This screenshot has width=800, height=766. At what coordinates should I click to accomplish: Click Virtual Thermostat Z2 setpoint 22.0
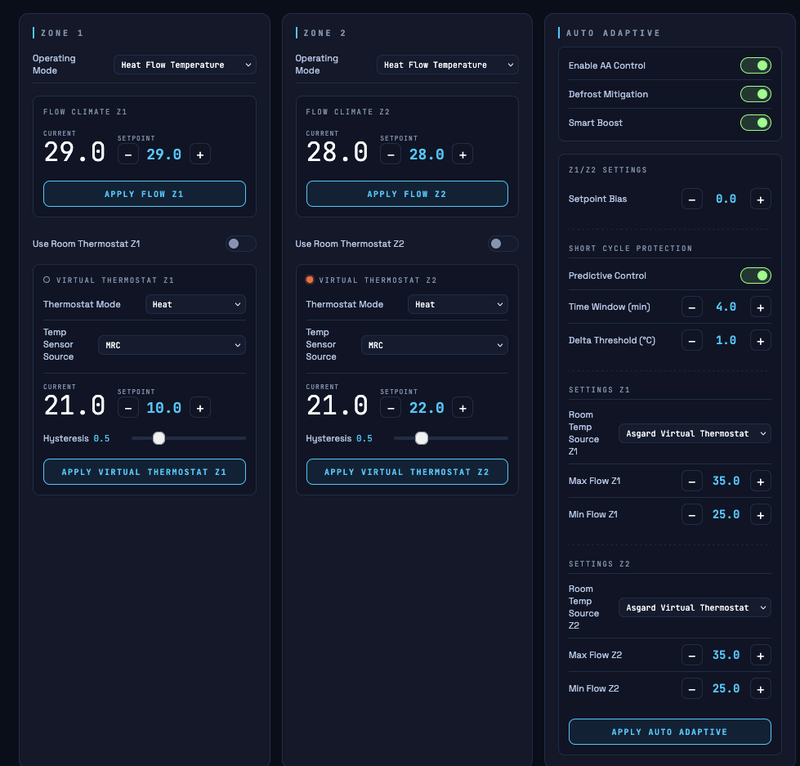pyautogui.click(x=427, y=408)
